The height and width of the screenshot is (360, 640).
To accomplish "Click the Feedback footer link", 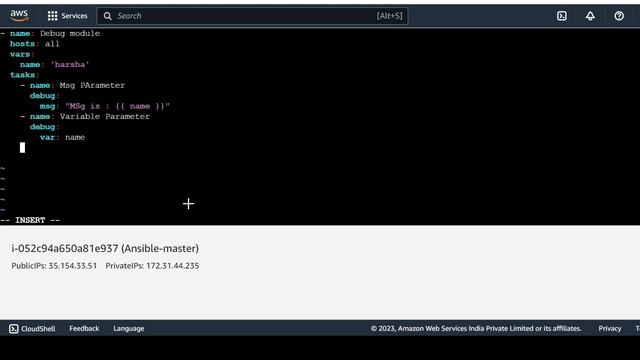I will click(84, 329).
